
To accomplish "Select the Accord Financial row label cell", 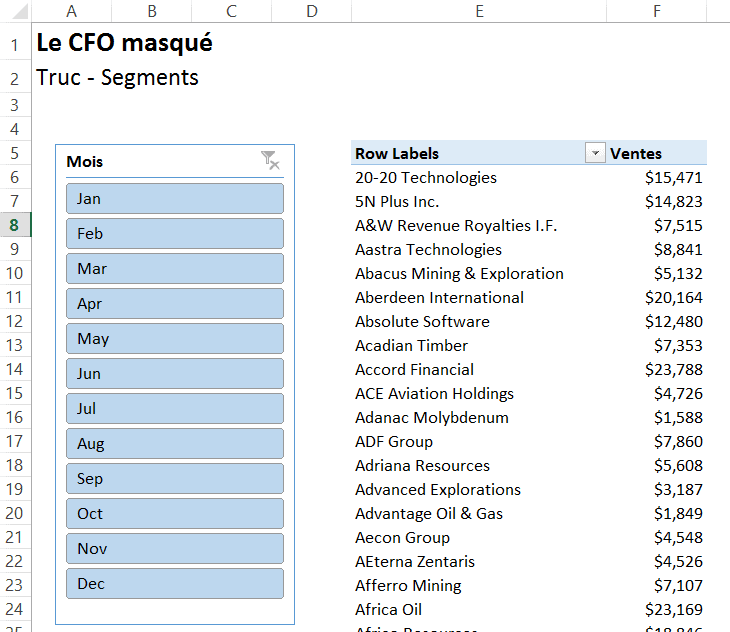I will [415, 369].
